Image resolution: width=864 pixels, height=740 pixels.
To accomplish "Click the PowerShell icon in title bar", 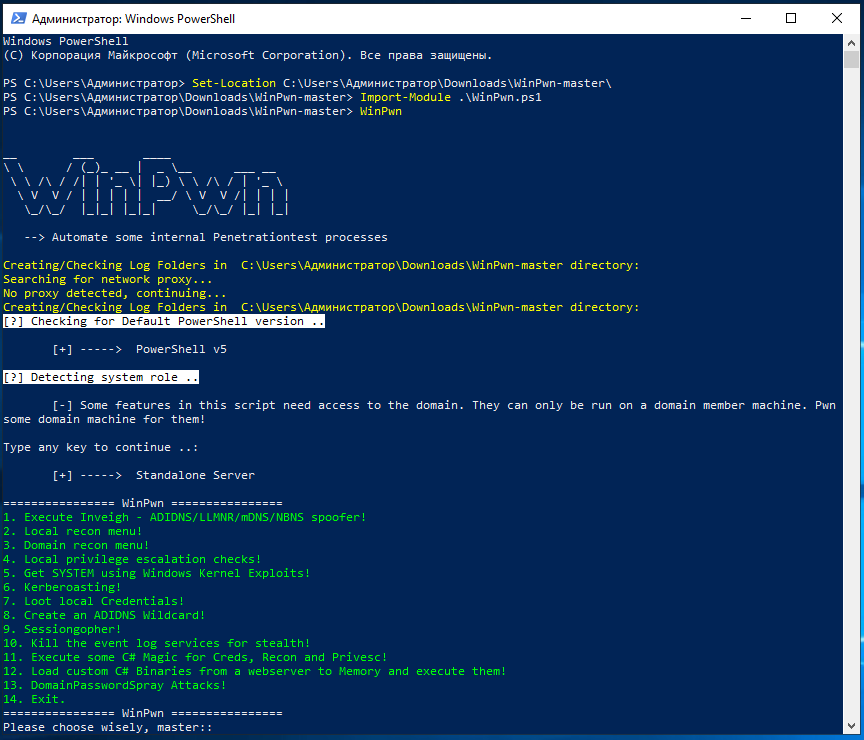I will coord(18,18).
